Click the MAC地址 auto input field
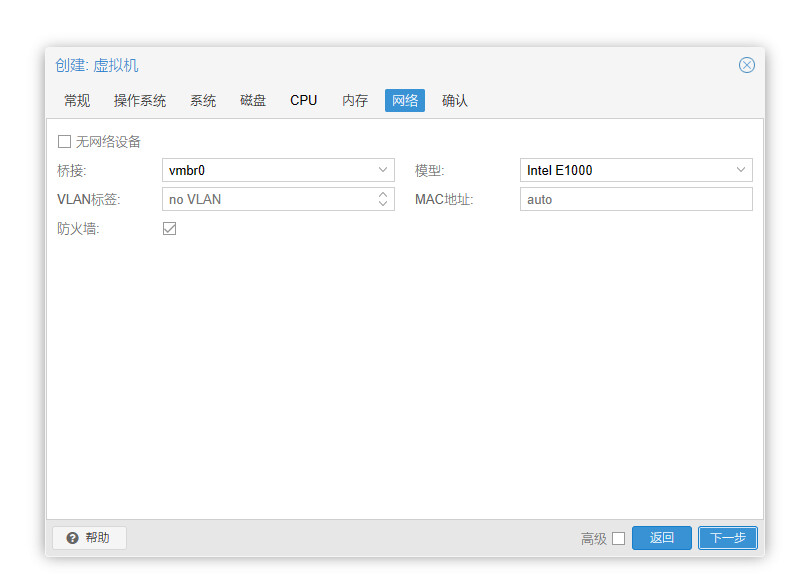The image size is (790, 582). (x=636, y=200)
